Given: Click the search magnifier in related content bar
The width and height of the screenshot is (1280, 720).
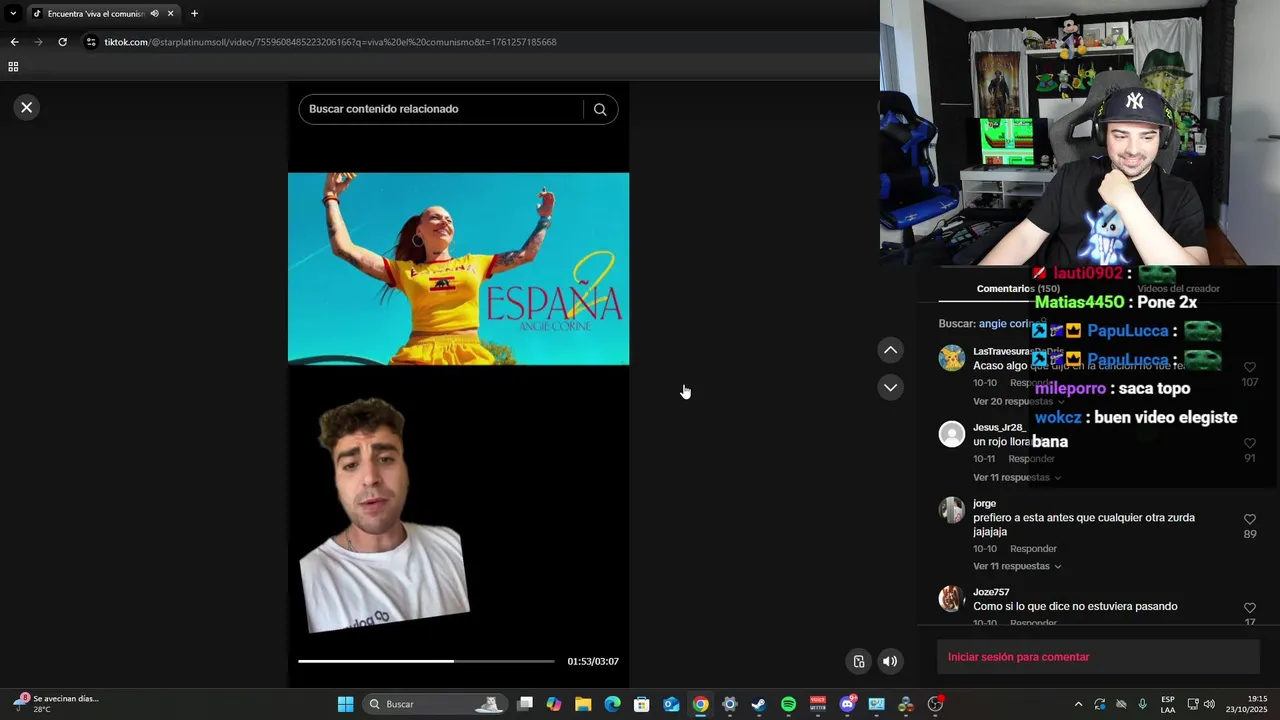Looking at the screenshot, I should click(600, 109).
